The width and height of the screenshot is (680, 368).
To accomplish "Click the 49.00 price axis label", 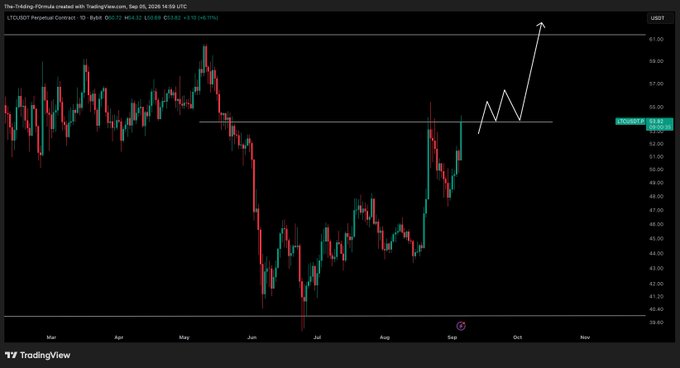I will point(656,182).
